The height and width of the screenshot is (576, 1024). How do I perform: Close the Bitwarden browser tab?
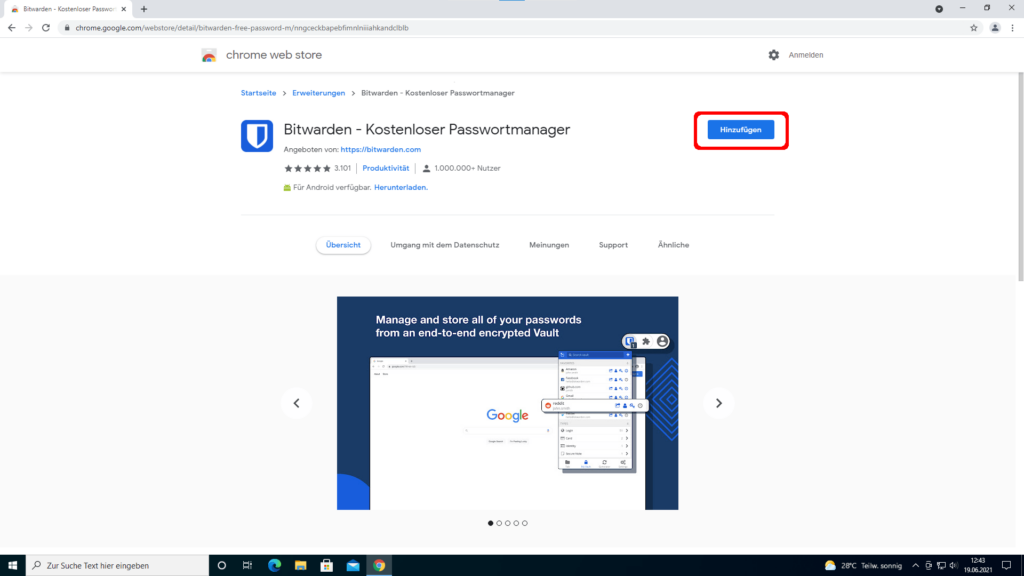click(123, 9)
